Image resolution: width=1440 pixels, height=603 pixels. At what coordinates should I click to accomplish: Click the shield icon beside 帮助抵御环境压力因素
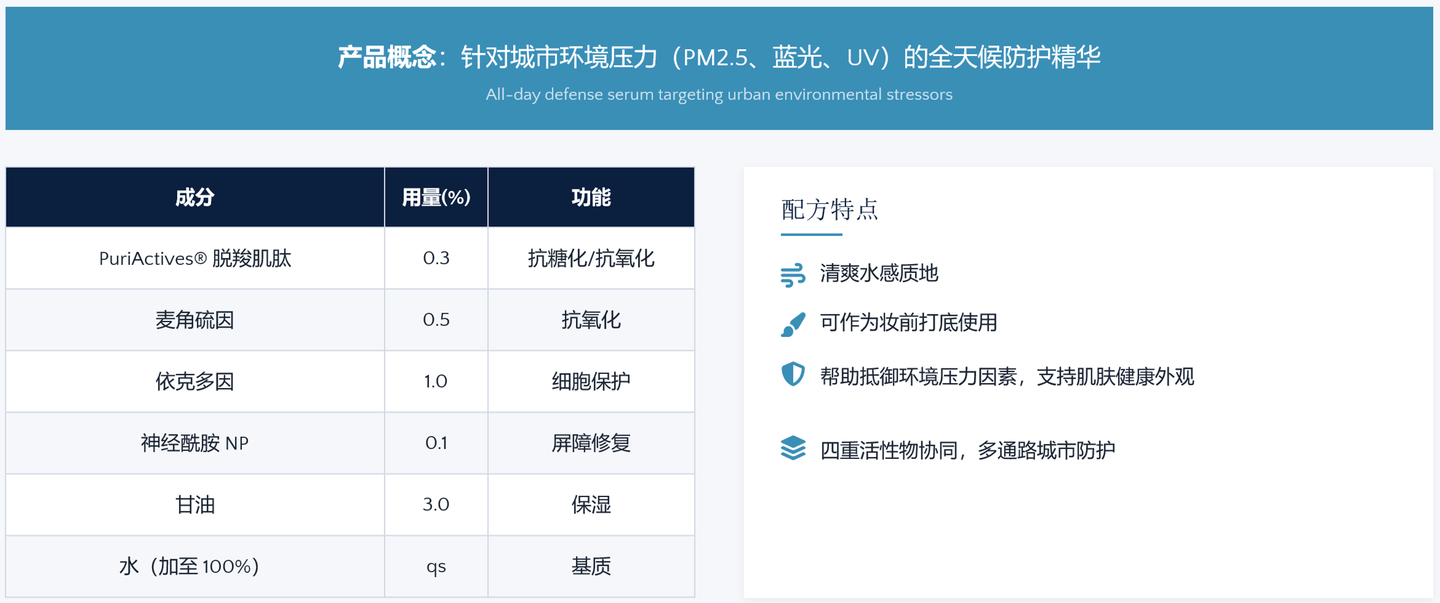click(x=793, y=374)
